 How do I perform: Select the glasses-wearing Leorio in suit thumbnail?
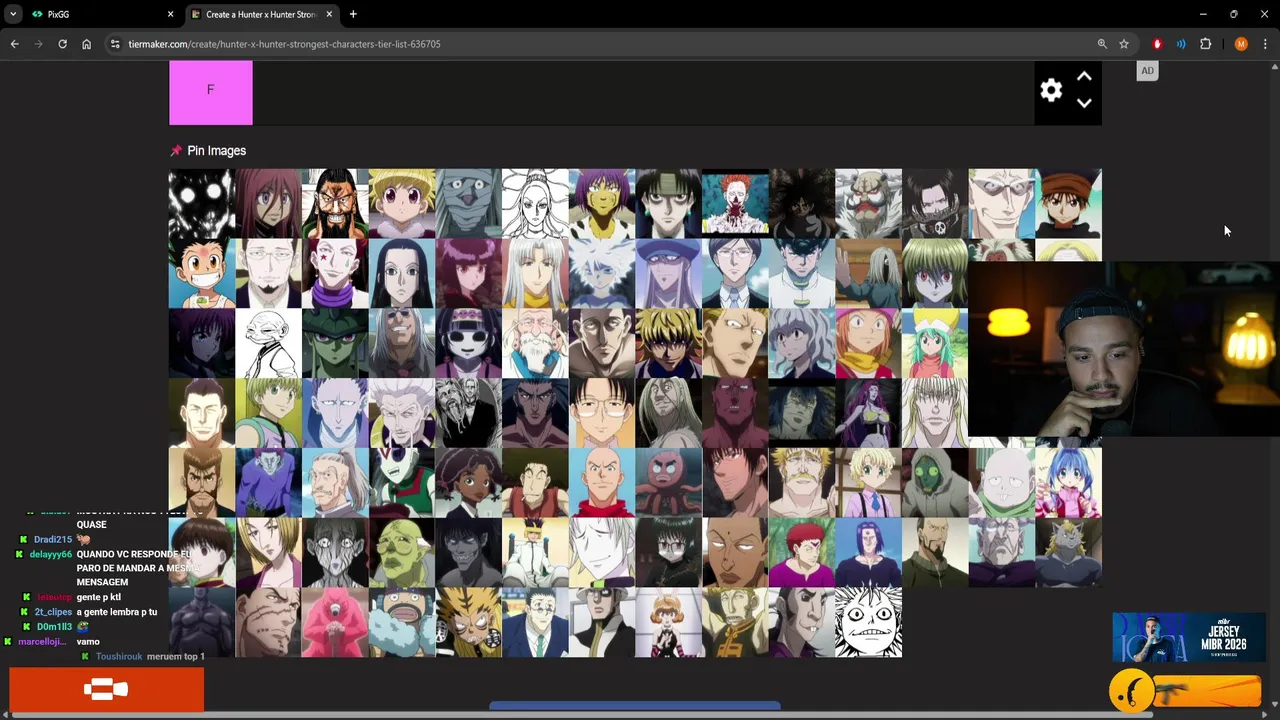[535, 623]
